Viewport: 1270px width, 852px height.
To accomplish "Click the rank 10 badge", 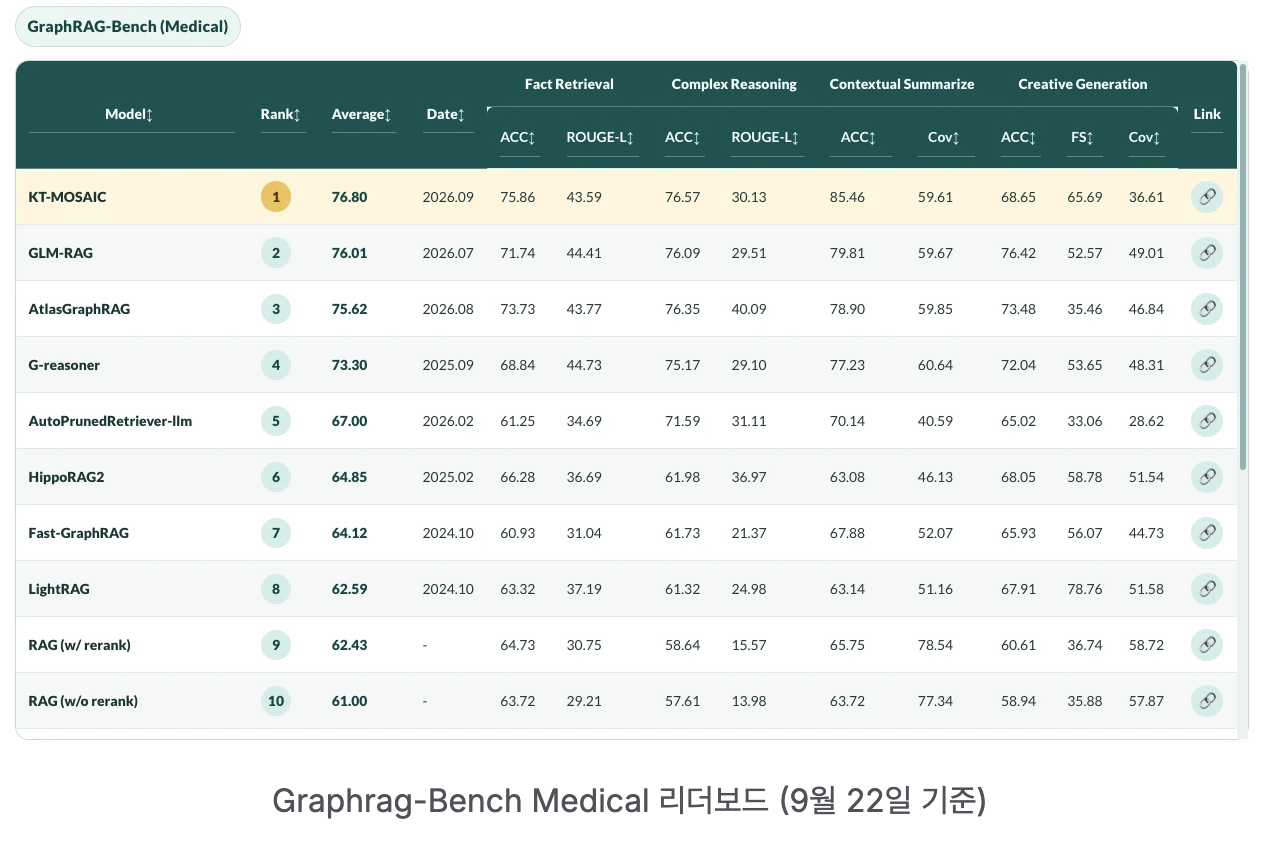I will 276,701.
